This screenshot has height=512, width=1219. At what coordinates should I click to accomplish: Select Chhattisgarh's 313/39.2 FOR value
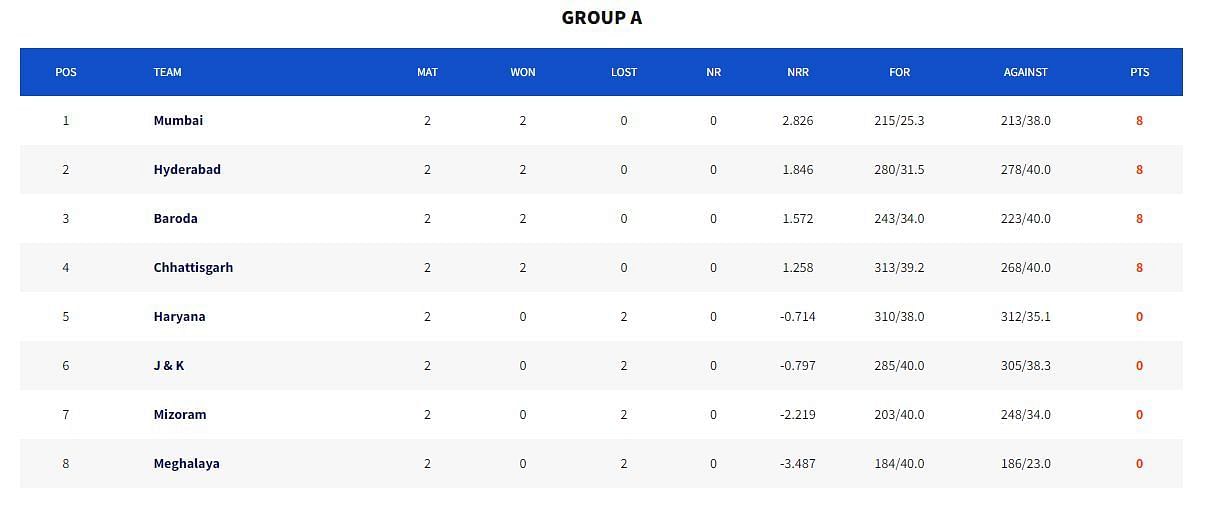(899, 267)
